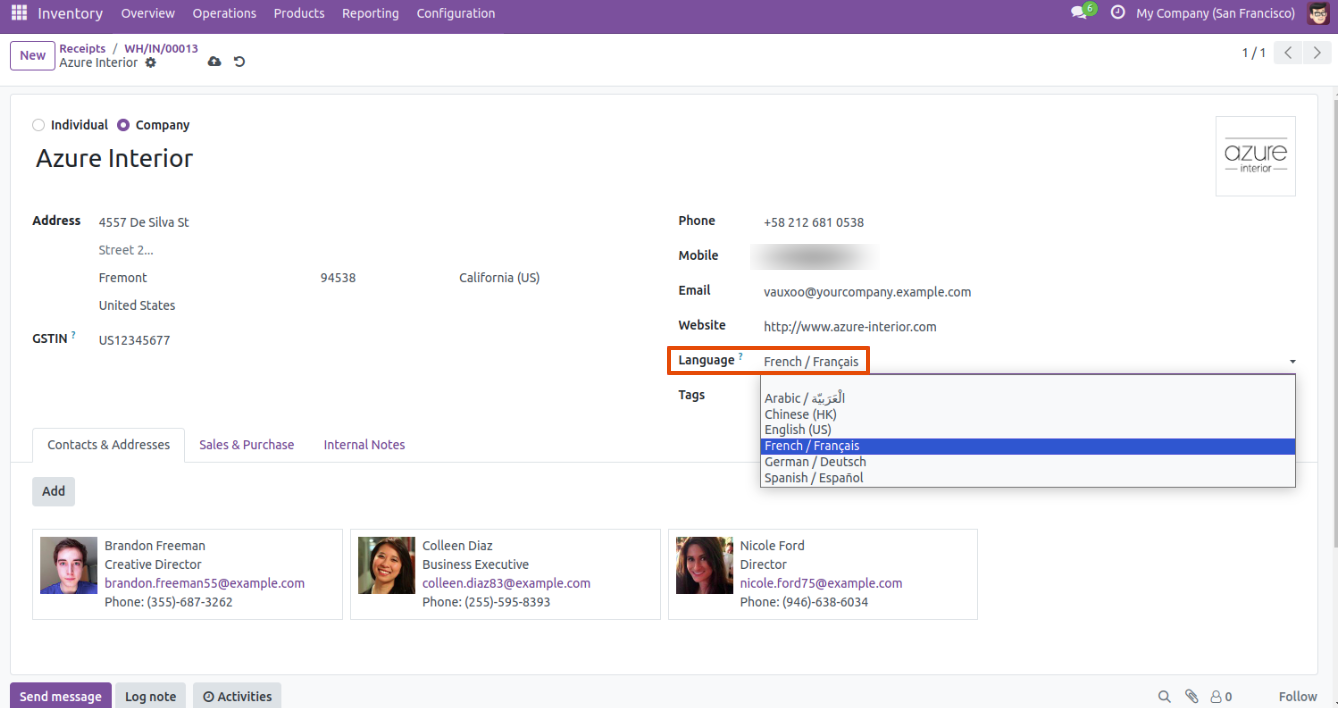Select the Company radio button
The height and width of the screenshot is (708, 1338).
124,125
